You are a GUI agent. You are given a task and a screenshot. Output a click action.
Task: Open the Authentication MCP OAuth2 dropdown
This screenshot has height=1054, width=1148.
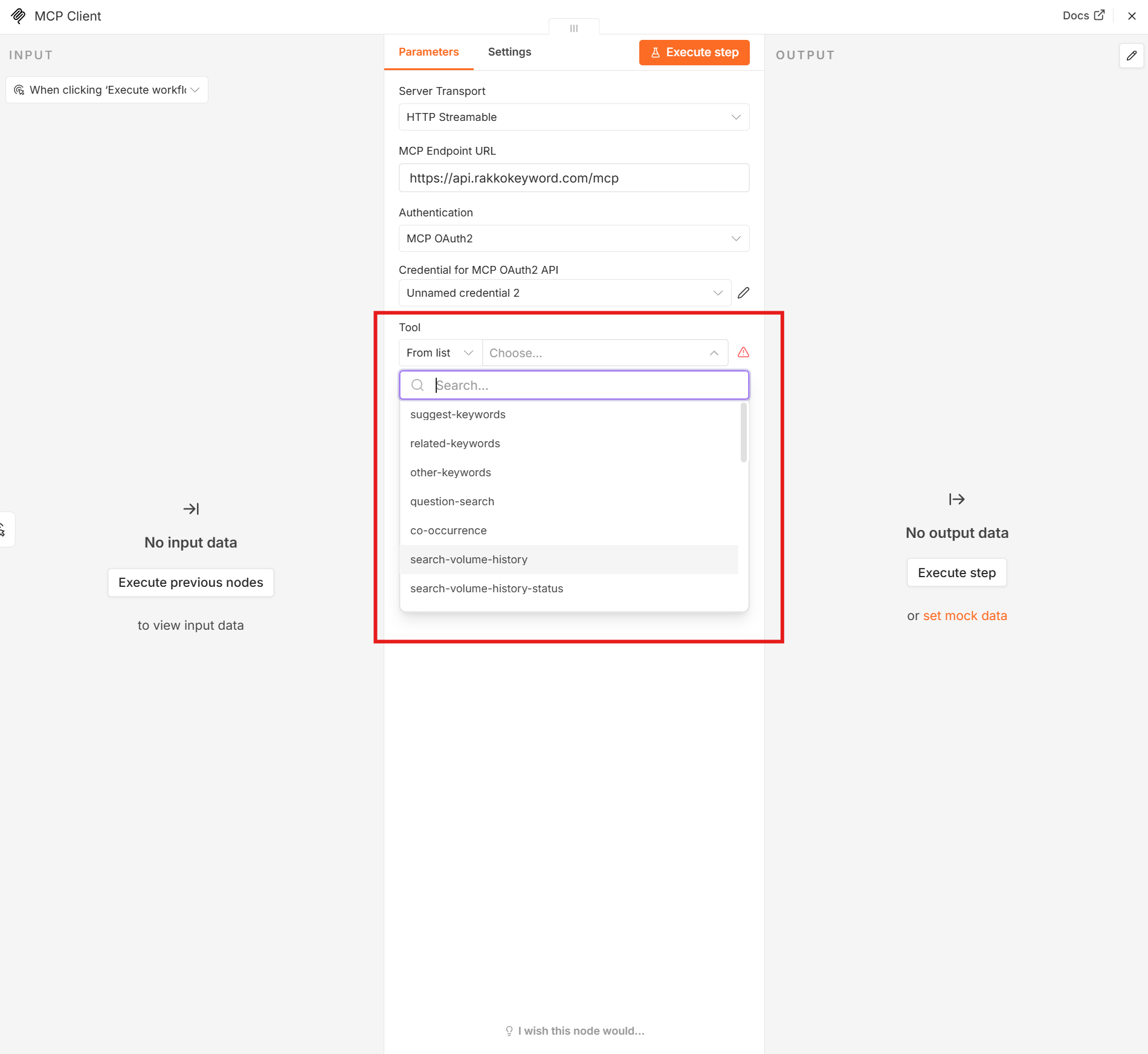pyautogui.click(x=574, y=239)
